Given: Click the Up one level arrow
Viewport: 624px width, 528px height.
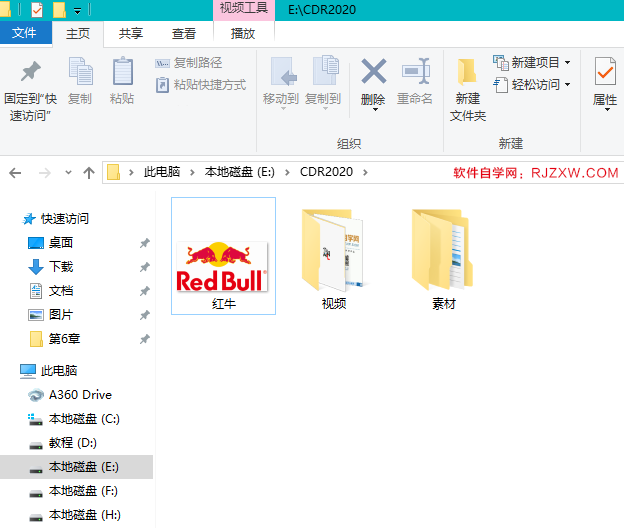Looking at the screenshot, I should (x=89, y=173).
